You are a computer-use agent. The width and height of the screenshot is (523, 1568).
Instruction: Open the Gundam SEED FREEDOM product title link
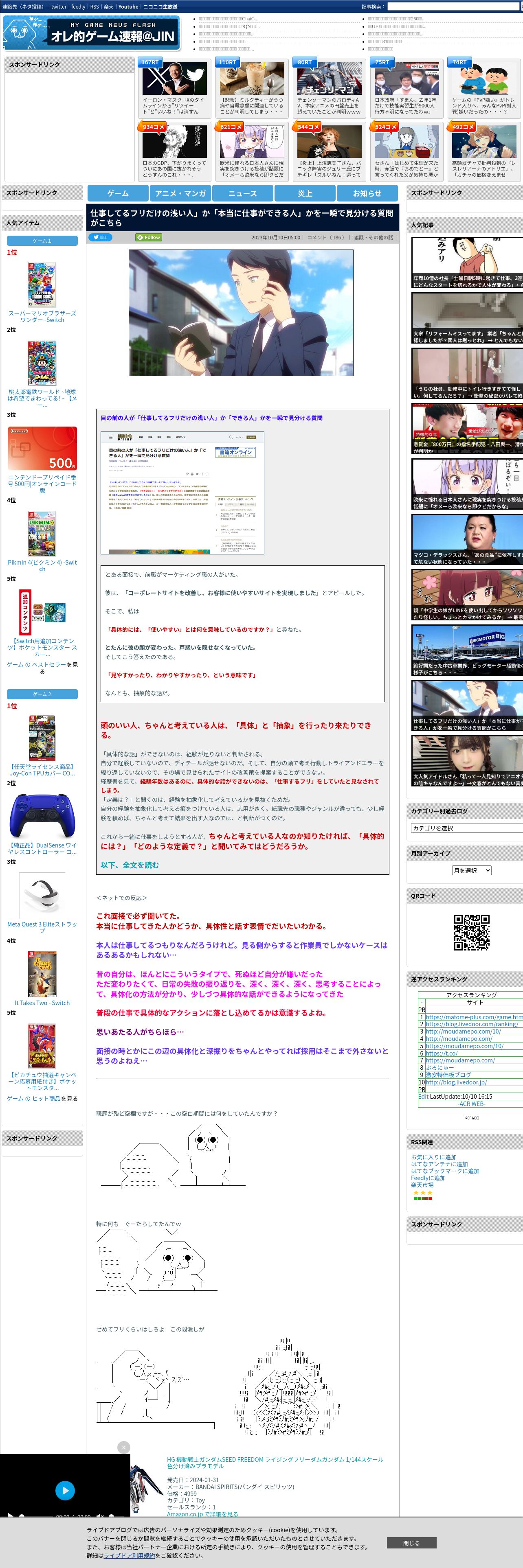275,1463
